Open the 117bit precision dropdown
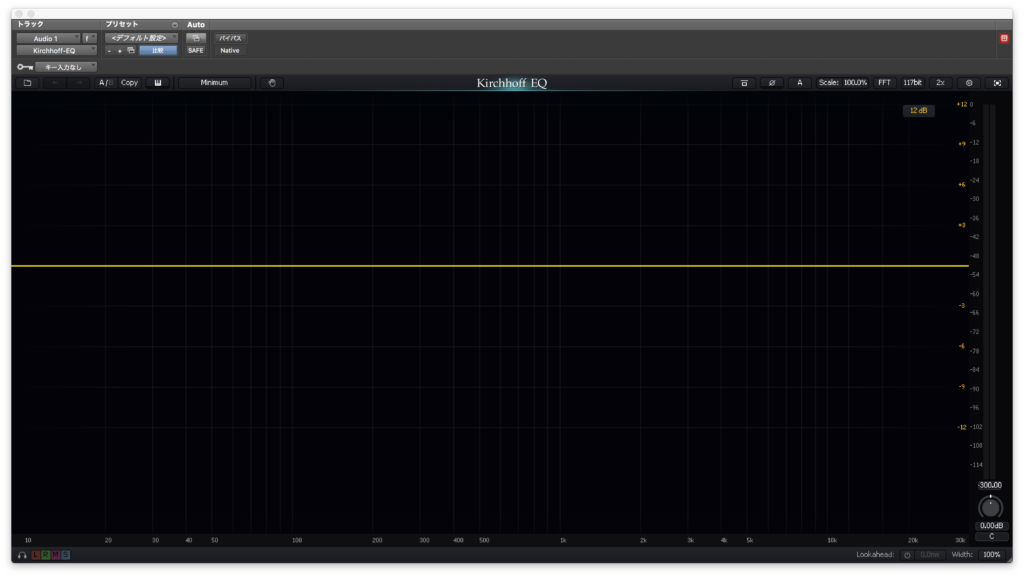Viewport: 1024px width, 577px height. tap(912, 83)
